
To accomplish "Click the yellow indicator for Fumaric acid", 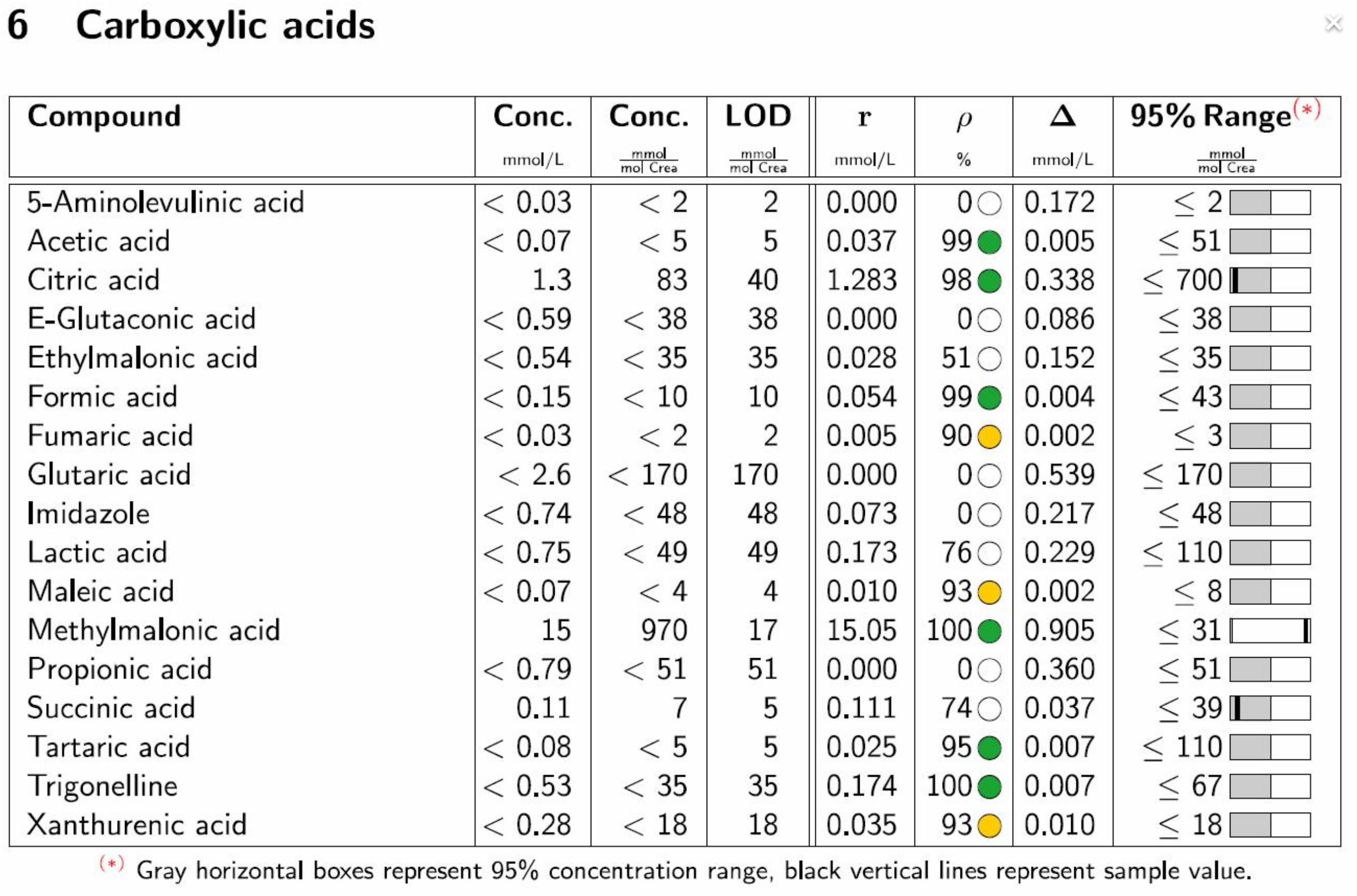I will [989, 437].
